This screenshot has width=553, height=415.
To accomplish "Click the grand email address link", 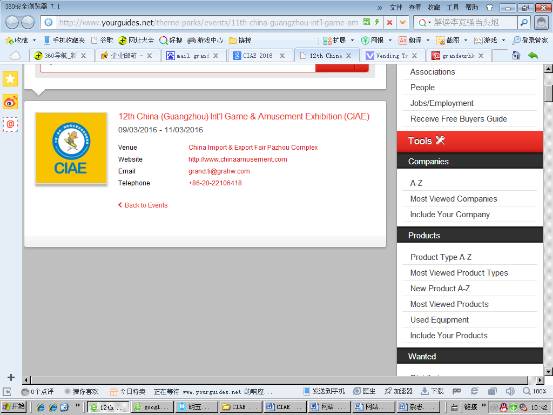I will (219, 171).
